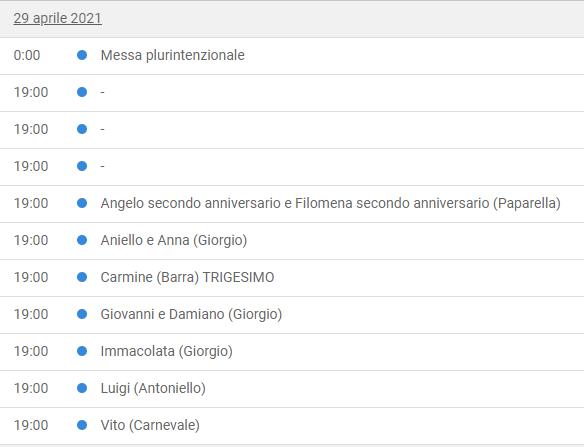Click the blue dot beside Giovanni e Damiano

pos(82,314)
